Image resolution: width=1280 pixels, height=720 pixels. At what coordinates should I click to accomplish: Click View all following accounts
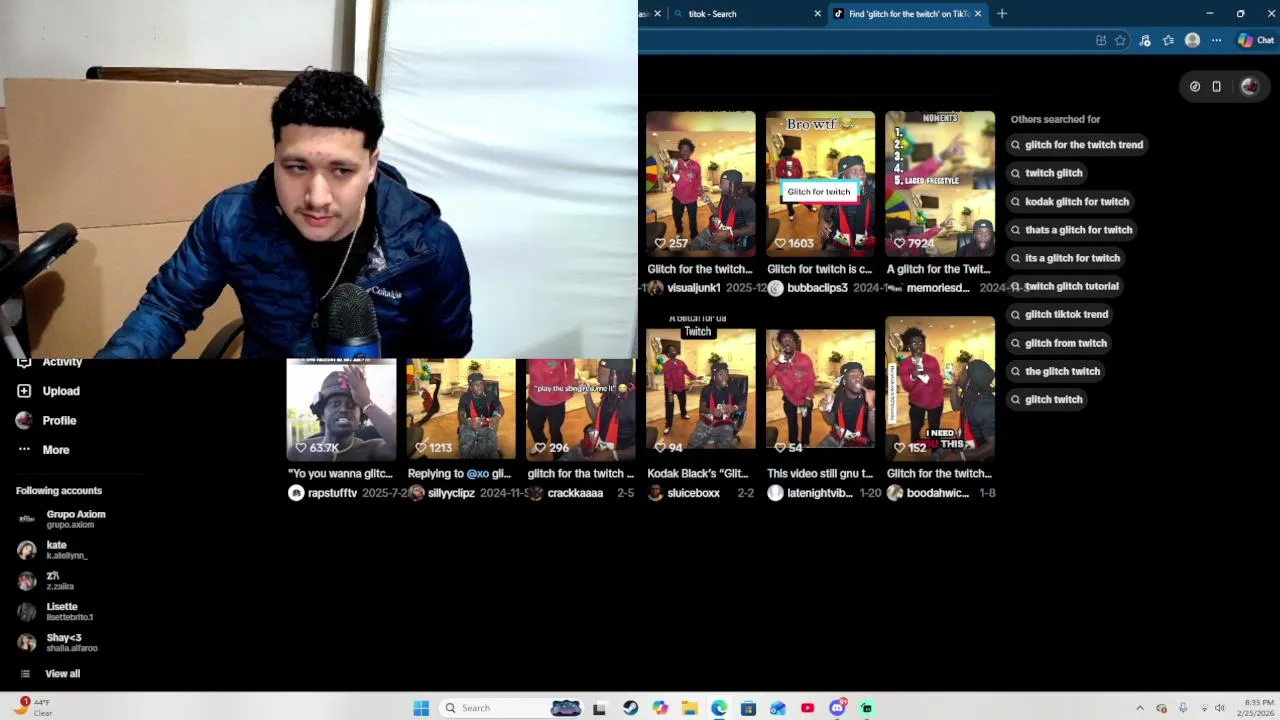[50, 674]
